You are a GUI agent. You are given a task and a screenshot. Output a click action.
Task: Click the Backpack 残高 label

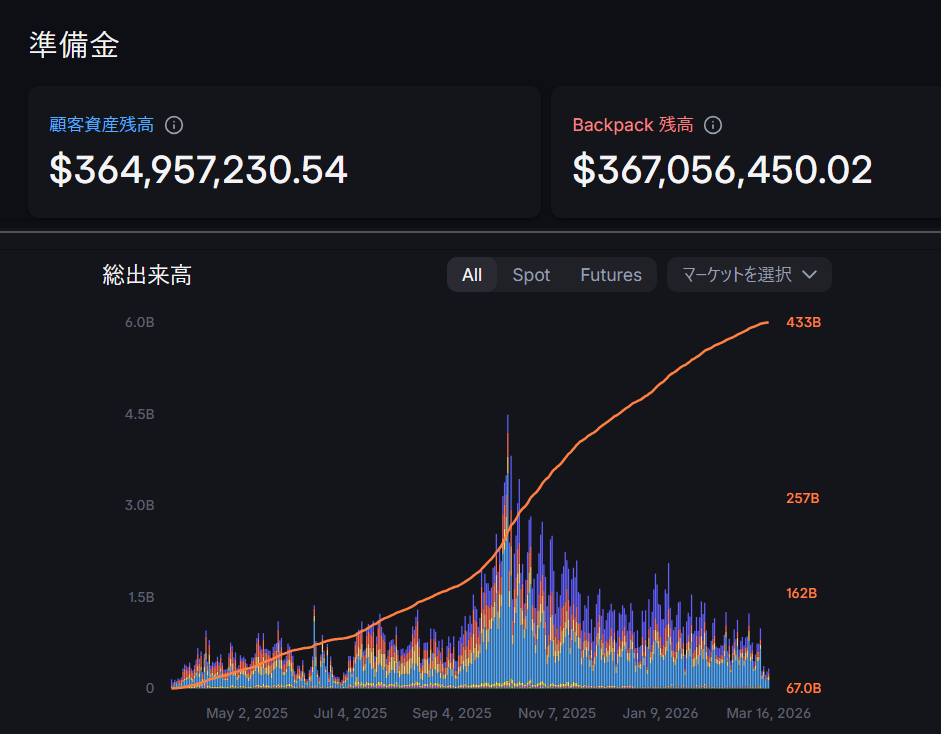point(632,125)
